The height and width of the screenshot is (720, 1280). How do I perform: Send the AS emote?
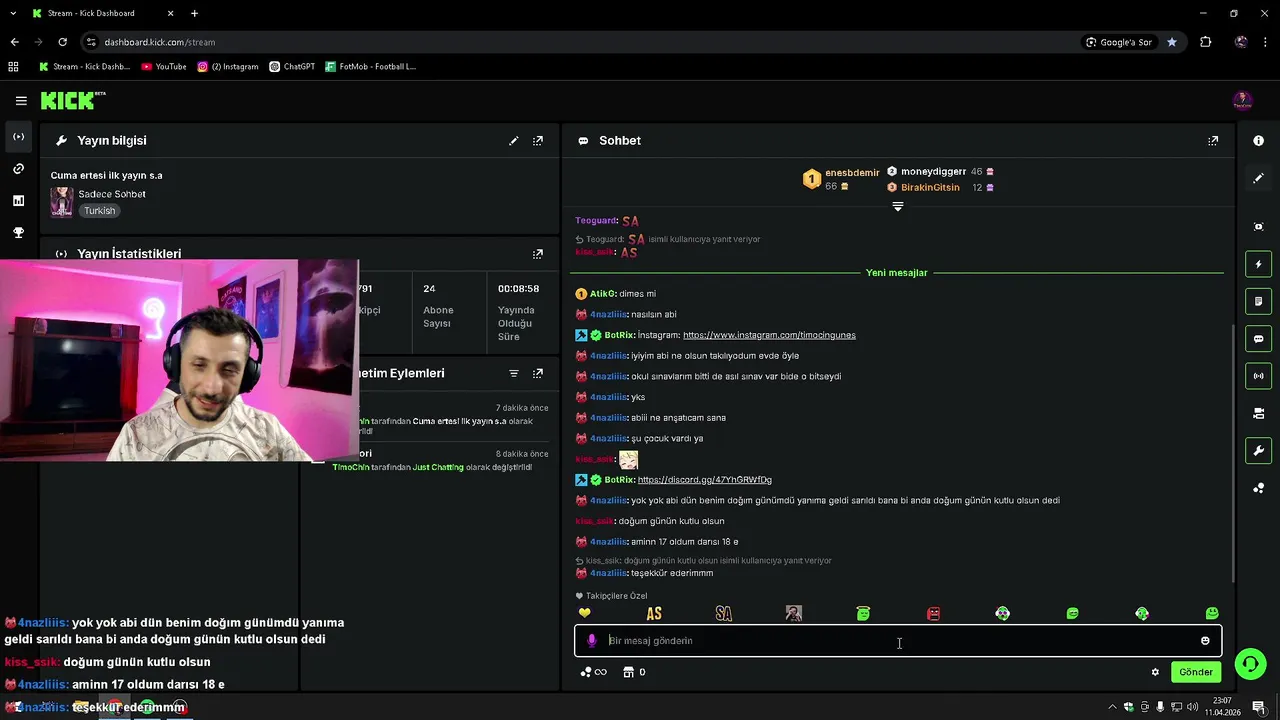click(x=654, y=613)
